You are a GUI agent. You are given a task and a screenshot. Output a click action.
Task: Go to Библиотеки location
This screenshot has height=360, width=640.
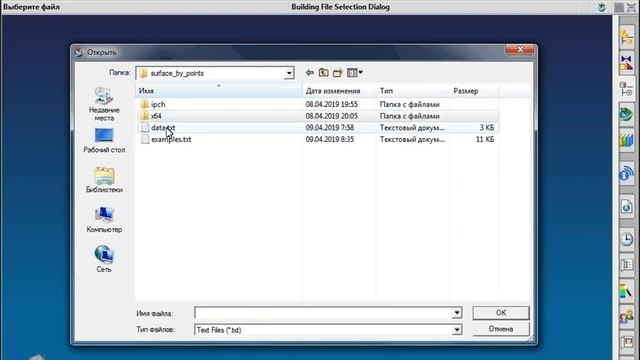104,180
